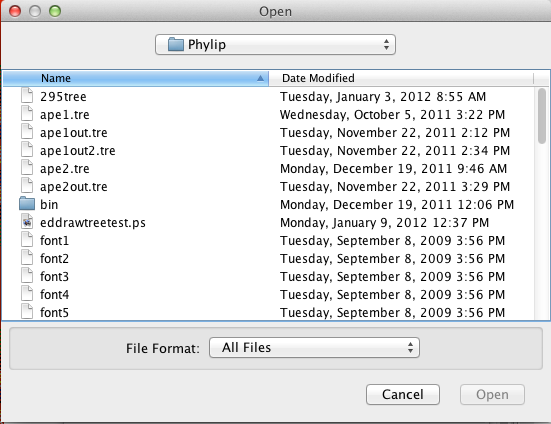This screenshot has height=424, width=551.
Task: Click the font5 file icon
Action: [27, 312]
